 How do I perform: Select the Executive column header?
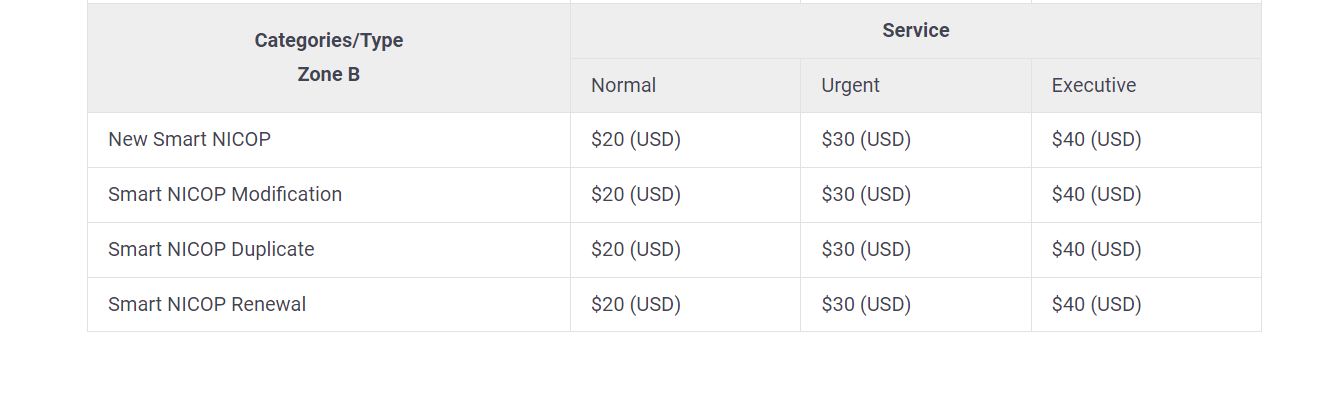click(x=1093, y=86)
